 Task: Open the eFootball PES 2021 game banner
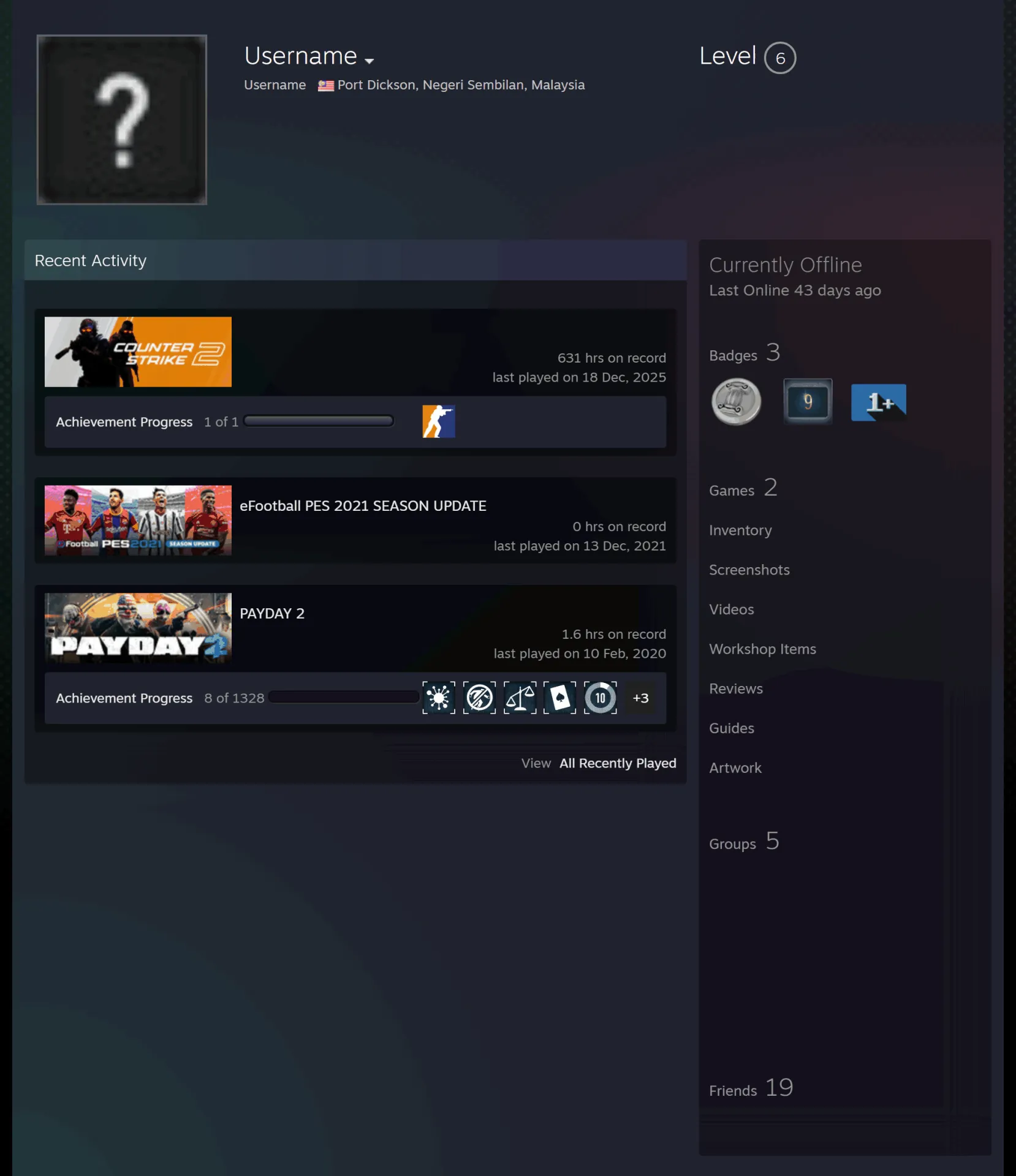click(x=138, y=521)
